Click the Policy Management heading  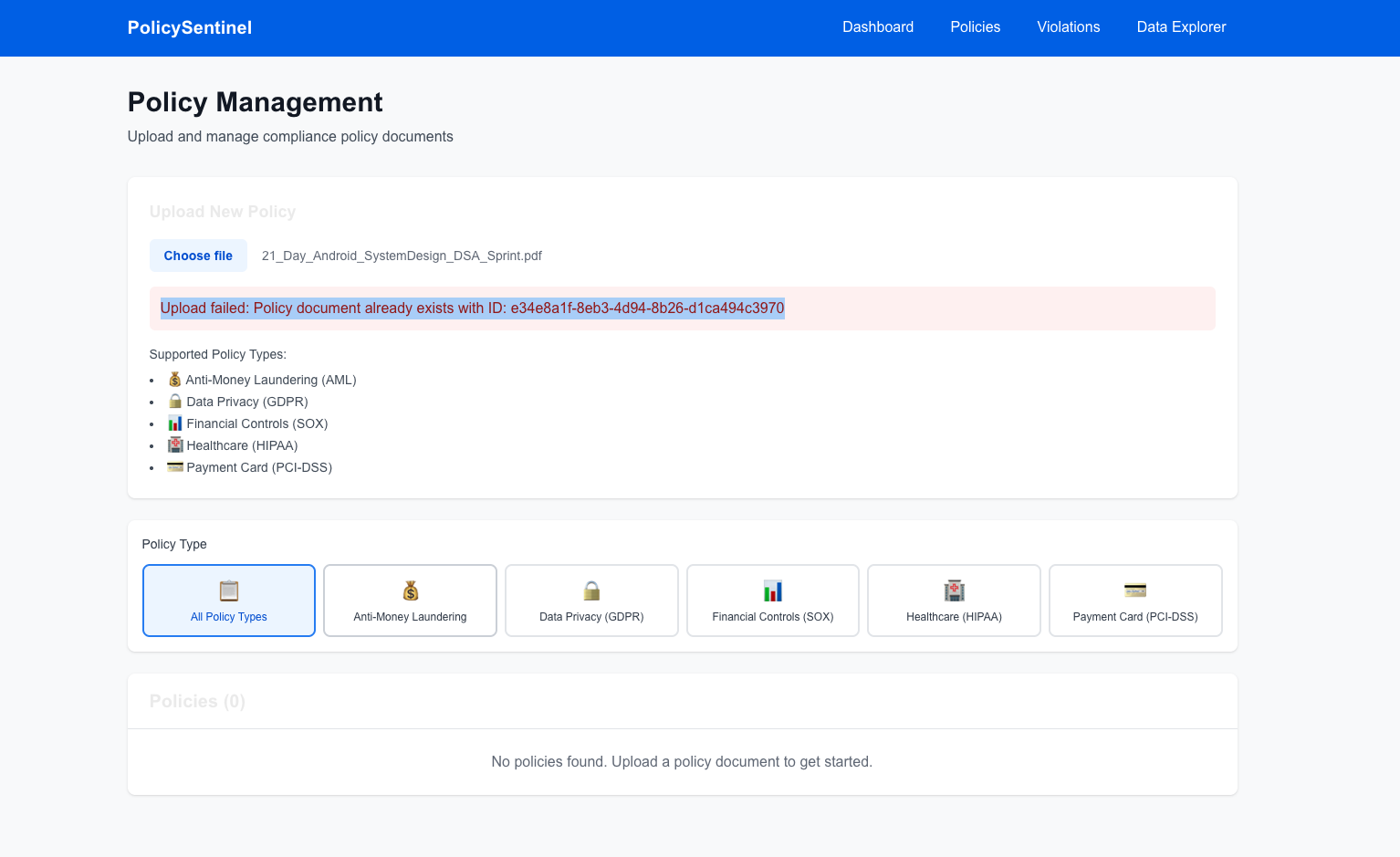click(256, 102)
